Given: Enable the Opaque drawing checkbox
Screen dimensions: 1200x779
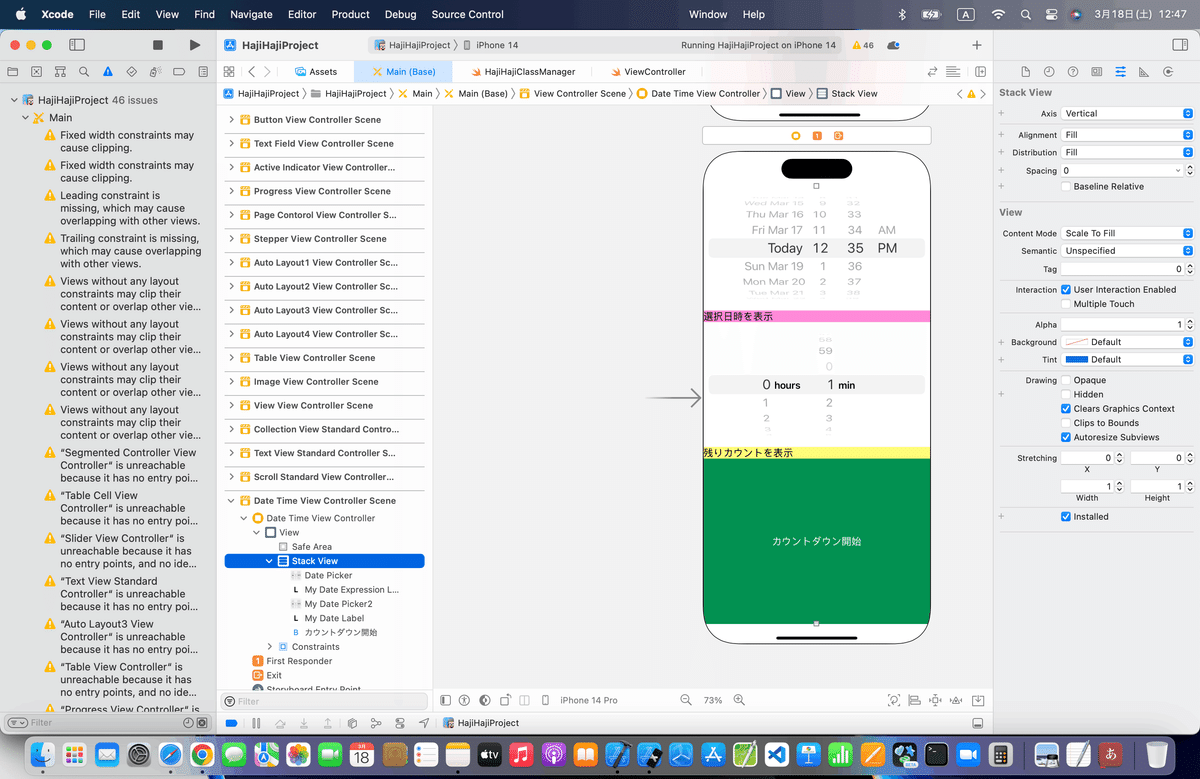Looking at the screenshot, I should click(x=1066, y=380).
